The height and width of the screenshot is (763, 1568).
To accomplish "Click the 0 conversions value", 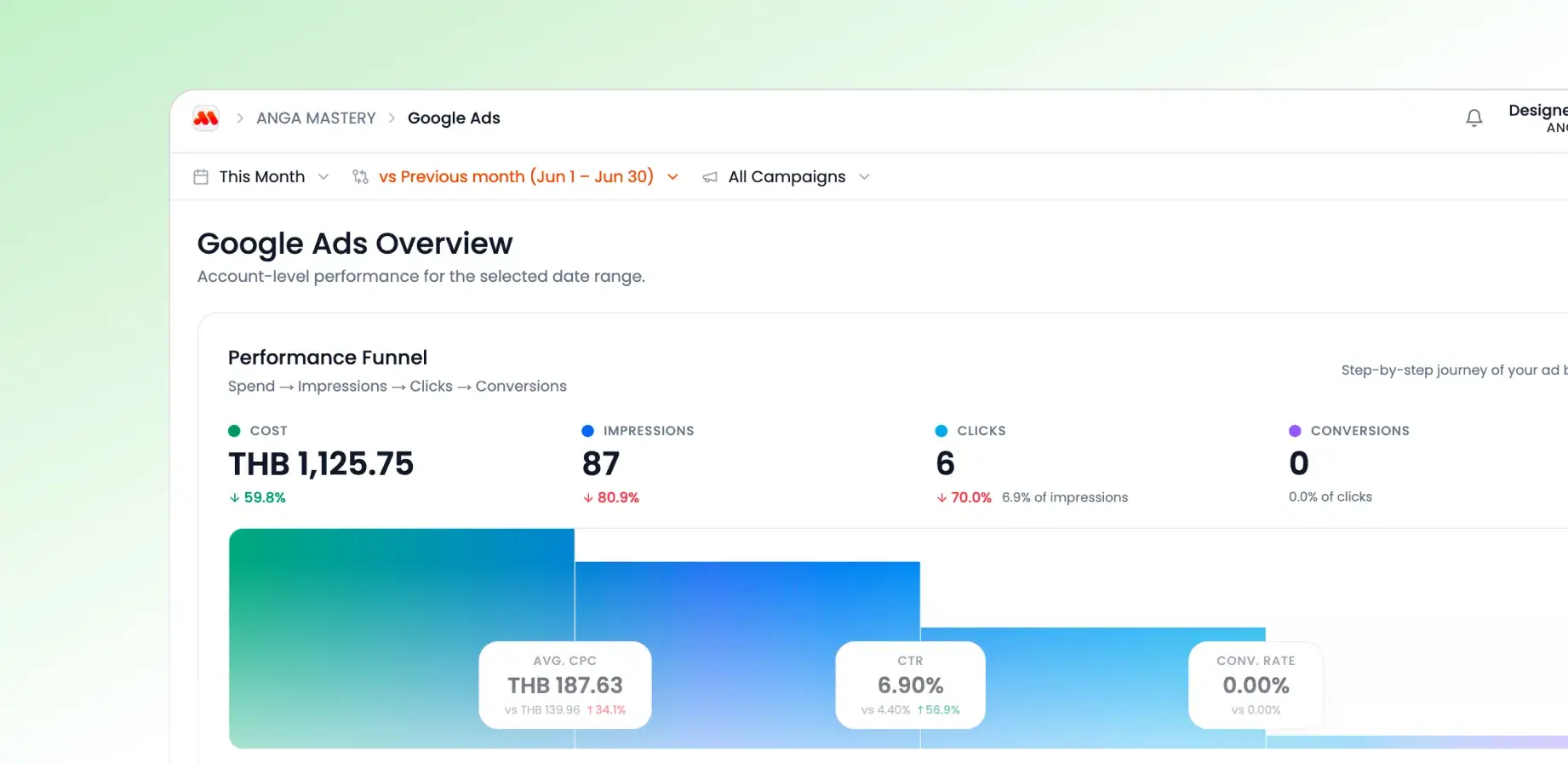I will click(1299, 464).
